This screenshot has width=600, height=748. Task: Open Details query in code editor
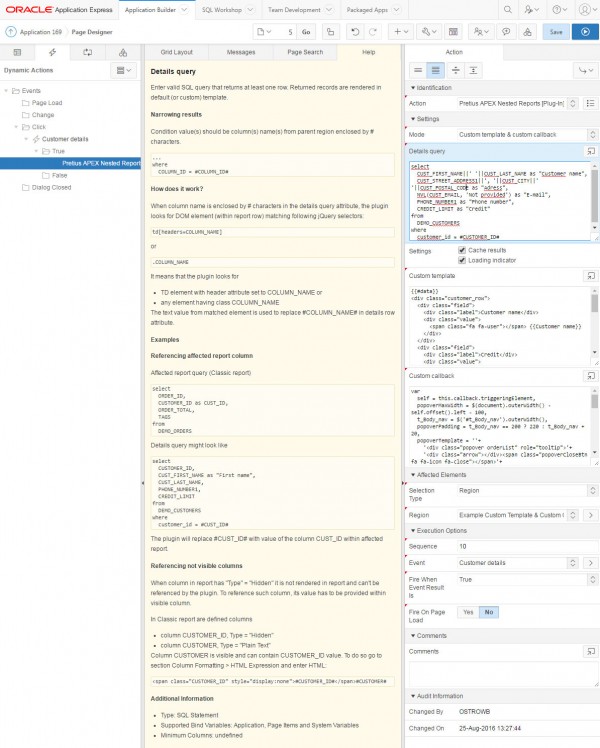pyautogui.click(x=590, y=151)
